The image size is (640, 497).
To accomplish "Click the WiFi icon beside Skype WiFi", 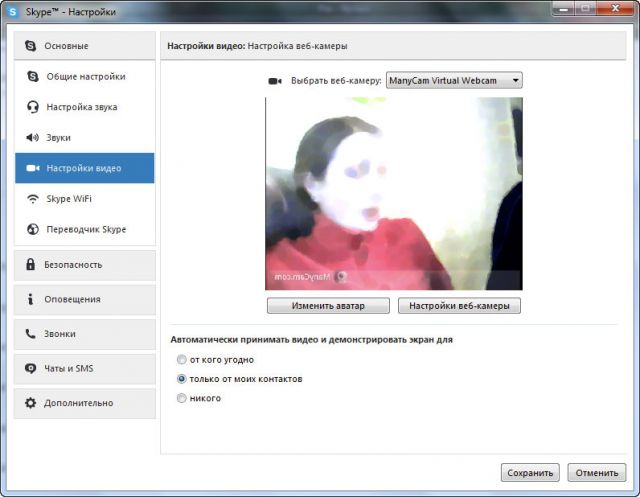I will (x=33, y=199).
